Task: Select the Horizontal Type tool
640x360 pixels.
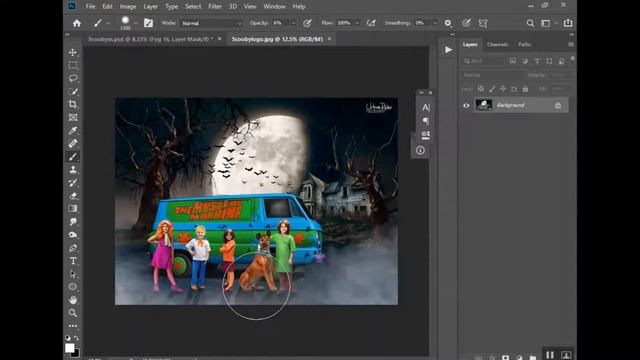Action: click(73, 261)
